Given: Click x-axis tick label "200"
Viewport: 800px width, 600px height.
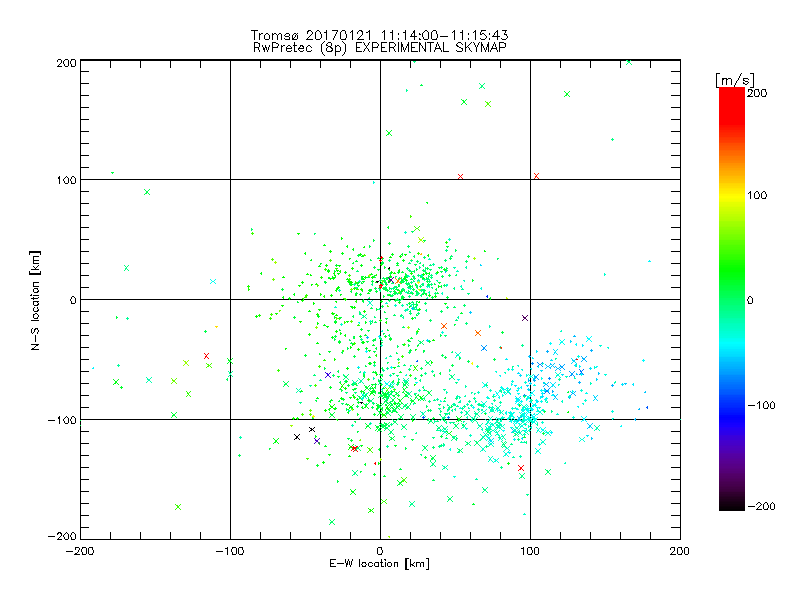Looking at the screenshot, I should click(x=680, y=551).
